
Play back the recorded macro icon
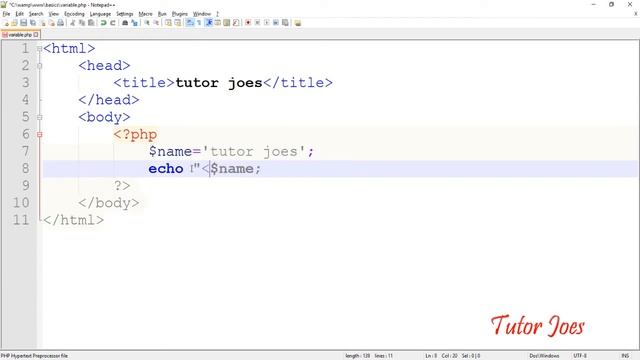click(x=266, y=23)
